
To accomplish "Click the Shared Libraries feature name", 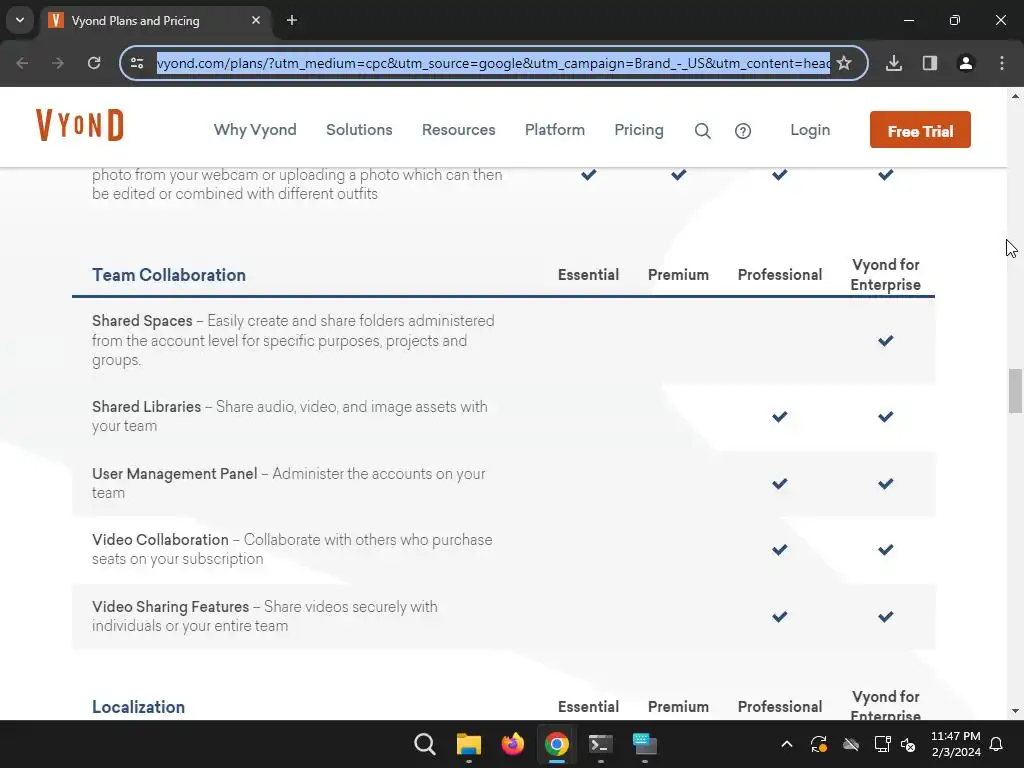I will [x=146, y=406].
